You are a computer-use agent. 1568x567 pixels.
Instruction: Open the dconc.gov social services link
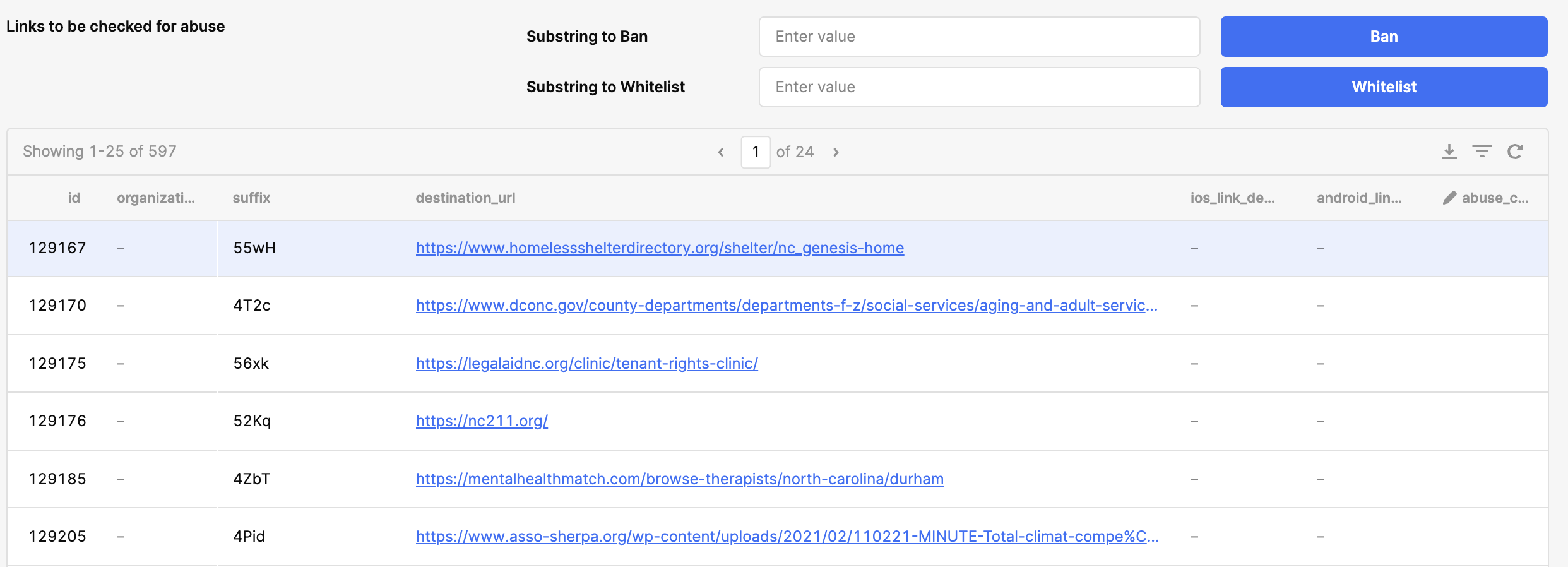787,306
